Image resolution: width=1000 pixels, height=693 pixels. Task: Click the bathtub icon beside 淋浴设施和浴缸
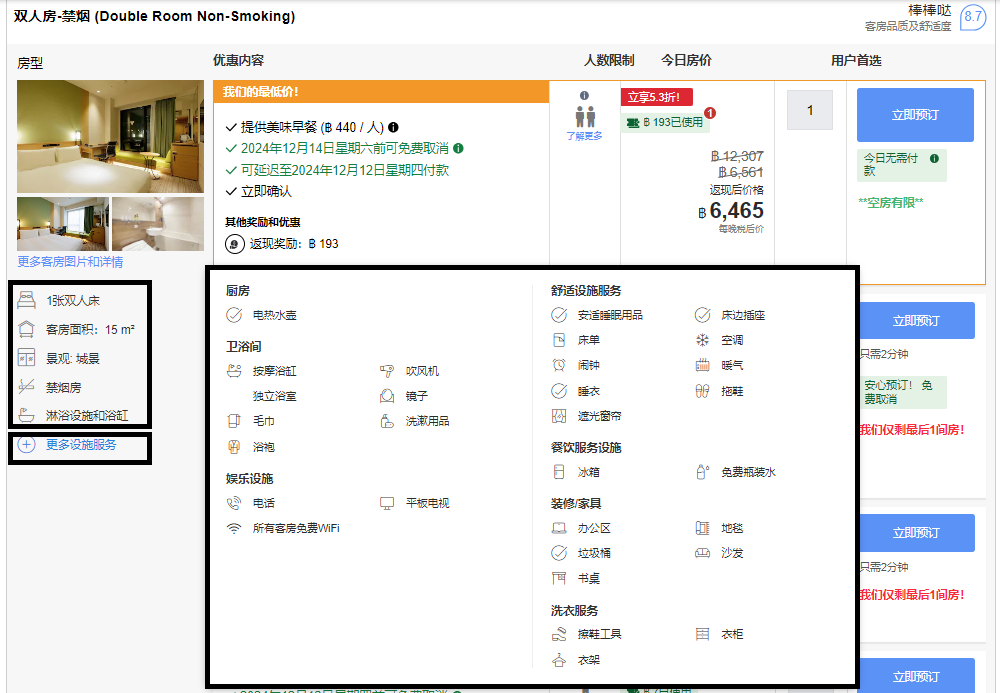[x=26, y=415]
